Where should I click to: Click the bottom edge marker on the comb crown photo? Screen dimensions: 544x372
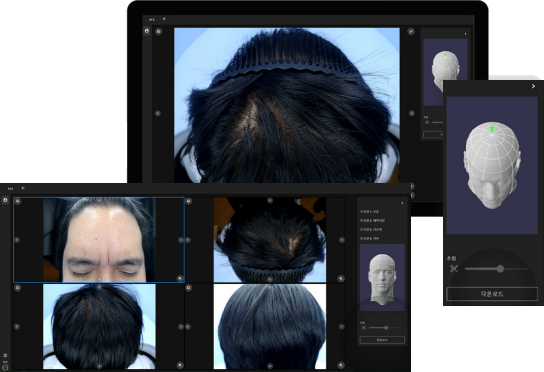click(270, 279)
